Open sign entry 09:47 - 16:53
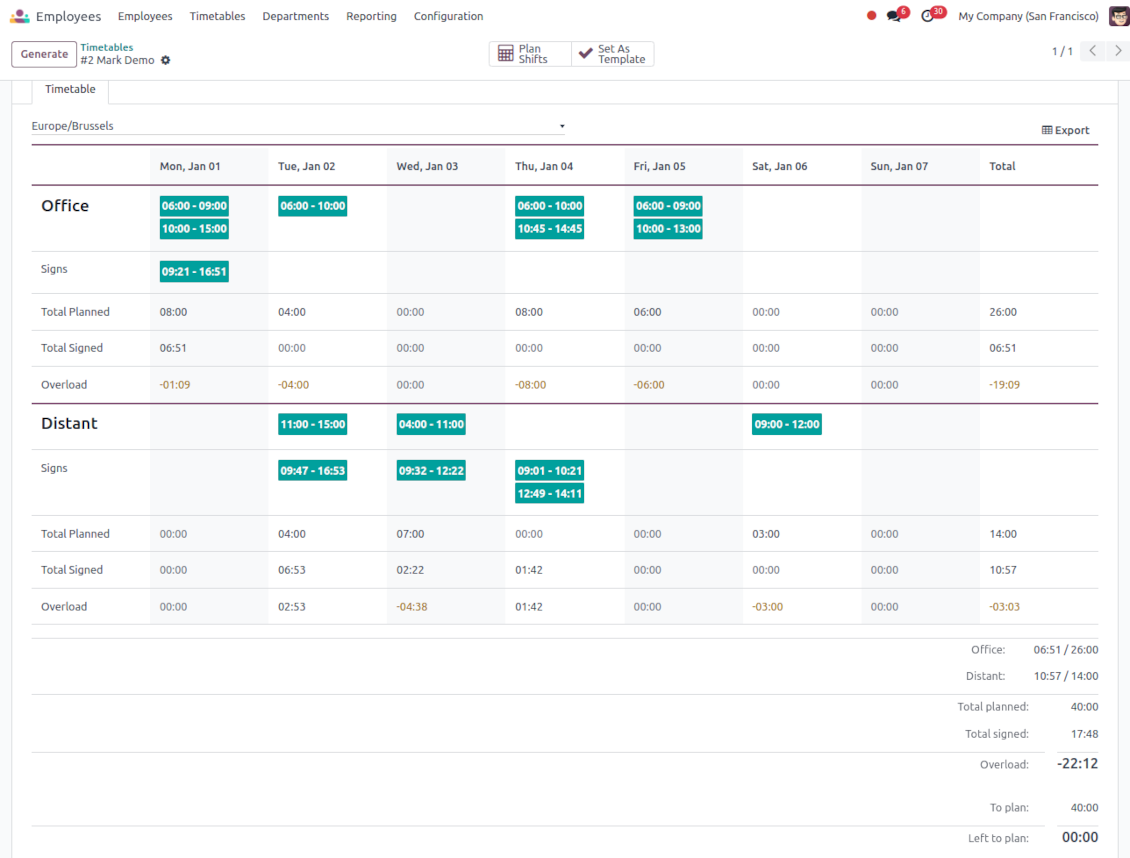The height and width of the screenshot is (858, 1130). (x=313, y=471)
